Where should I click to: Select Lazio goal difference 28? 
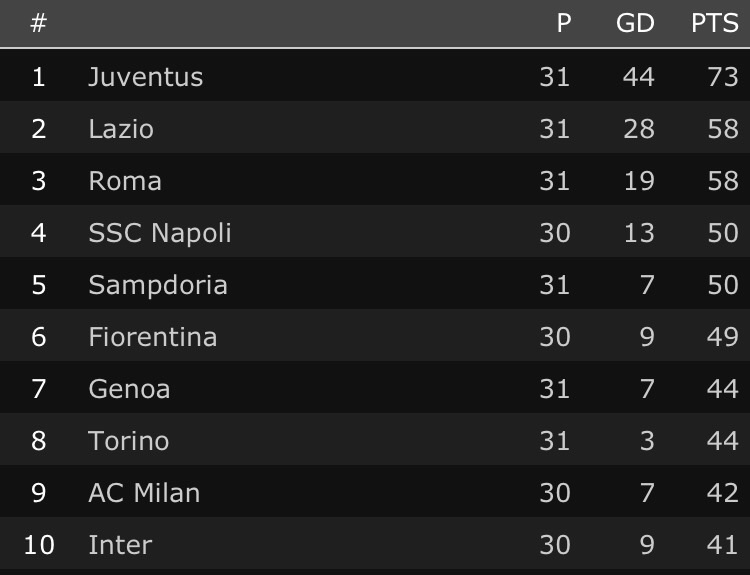[638, 129]
